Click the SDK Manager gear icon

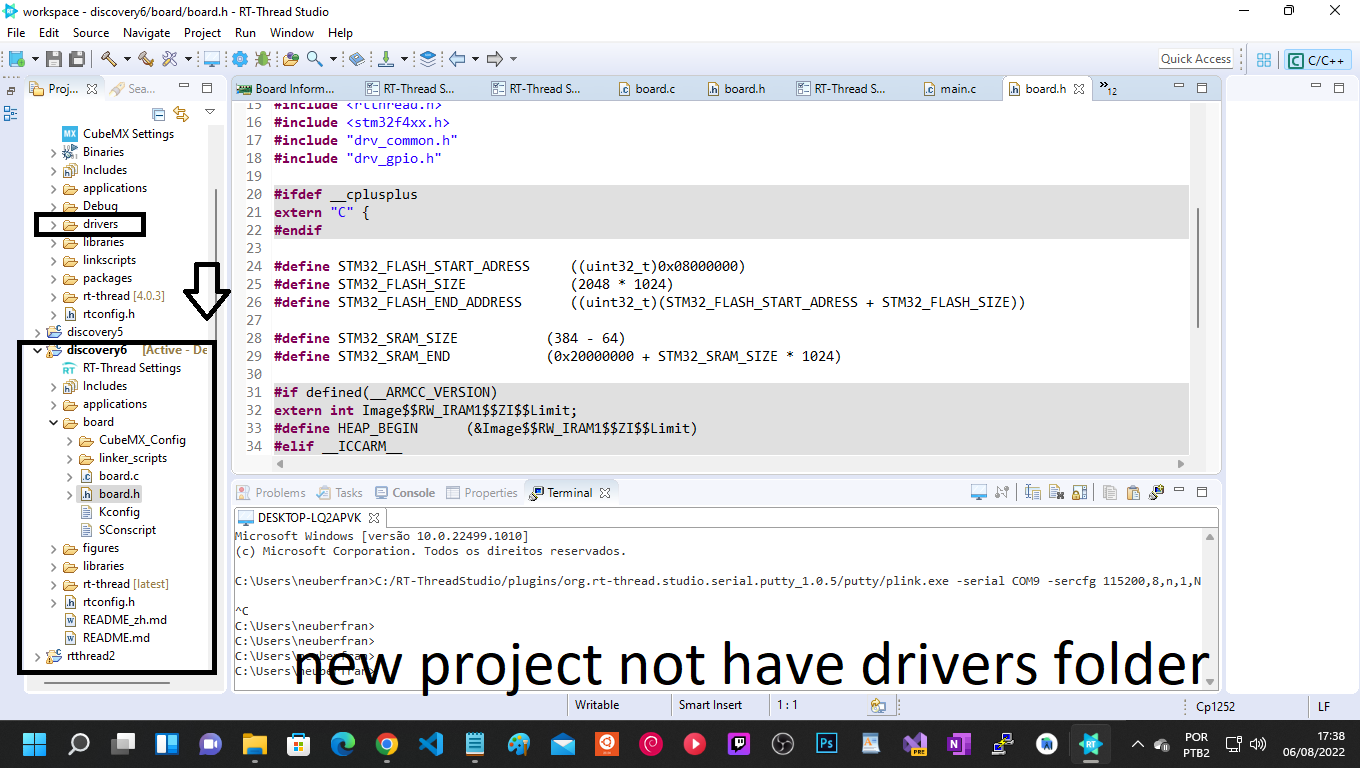pos(238,60)
